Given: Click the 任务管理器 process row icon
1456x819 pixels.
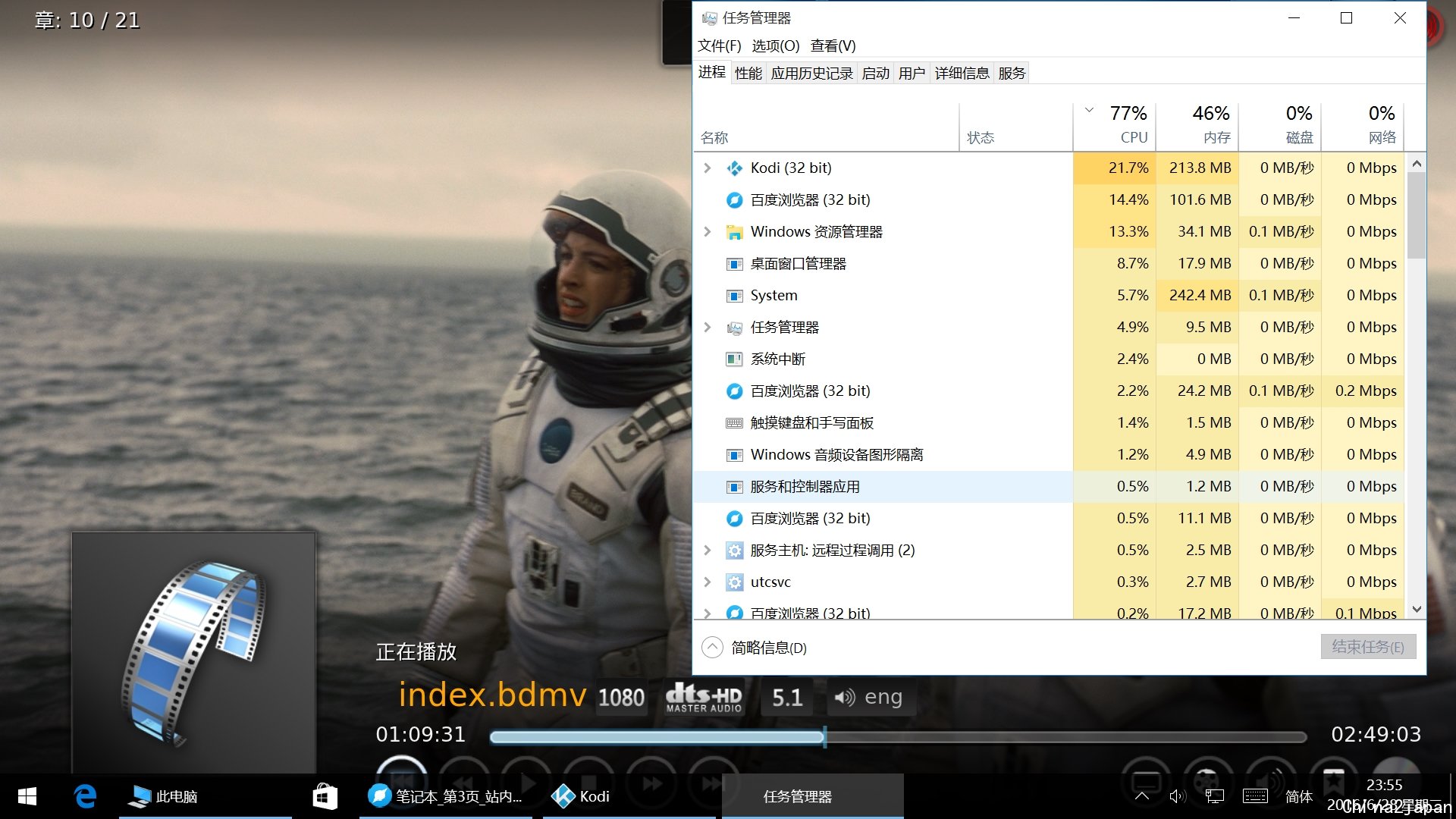Looking at the screenshot, I should 734,328.
